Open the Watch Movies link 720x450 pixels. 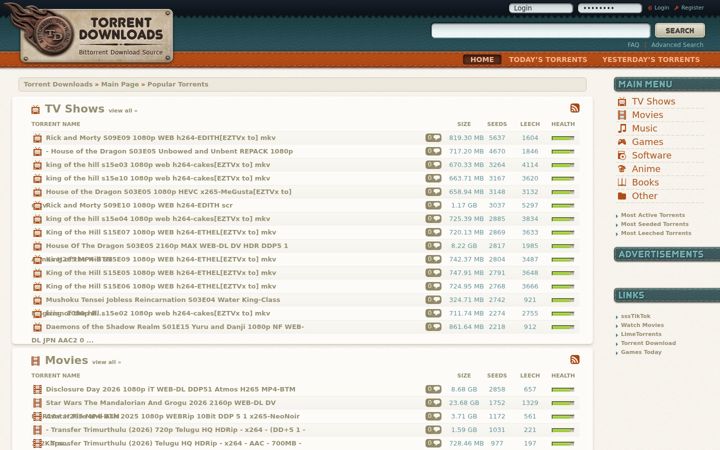tap(642, 325)
